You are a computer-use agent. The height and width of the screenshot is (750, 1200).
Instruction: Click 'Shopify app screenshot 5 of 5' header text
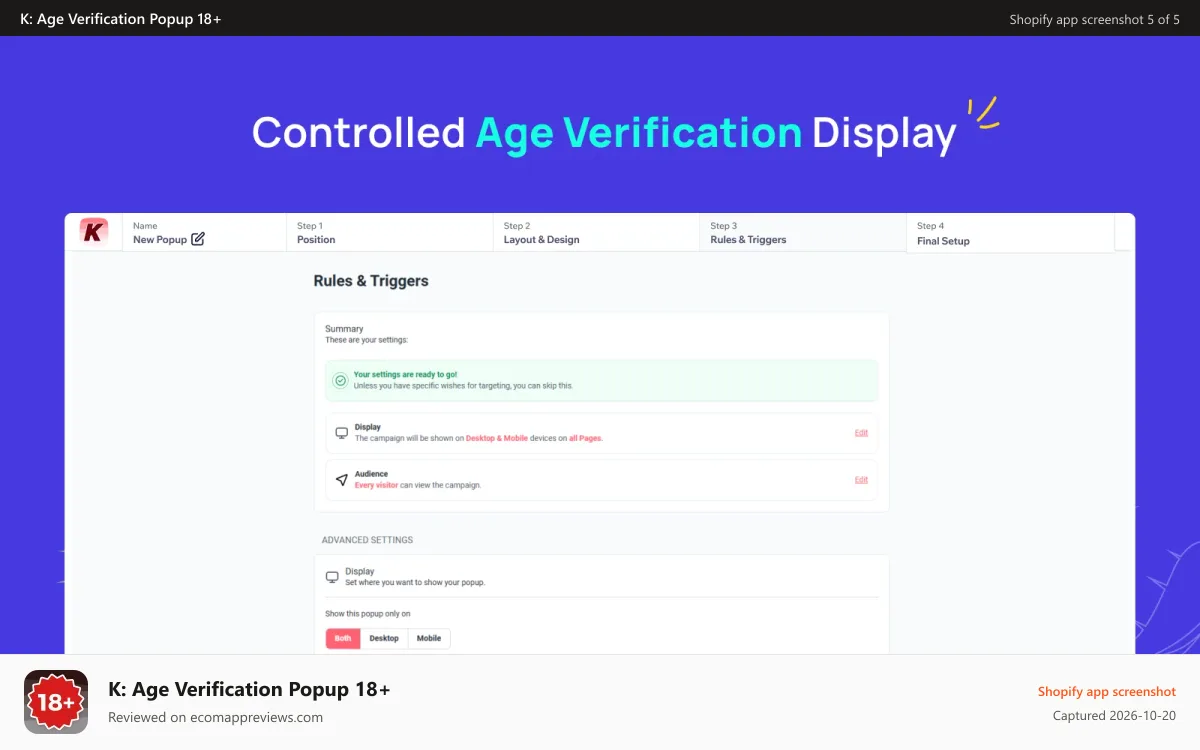[1094, 19]
